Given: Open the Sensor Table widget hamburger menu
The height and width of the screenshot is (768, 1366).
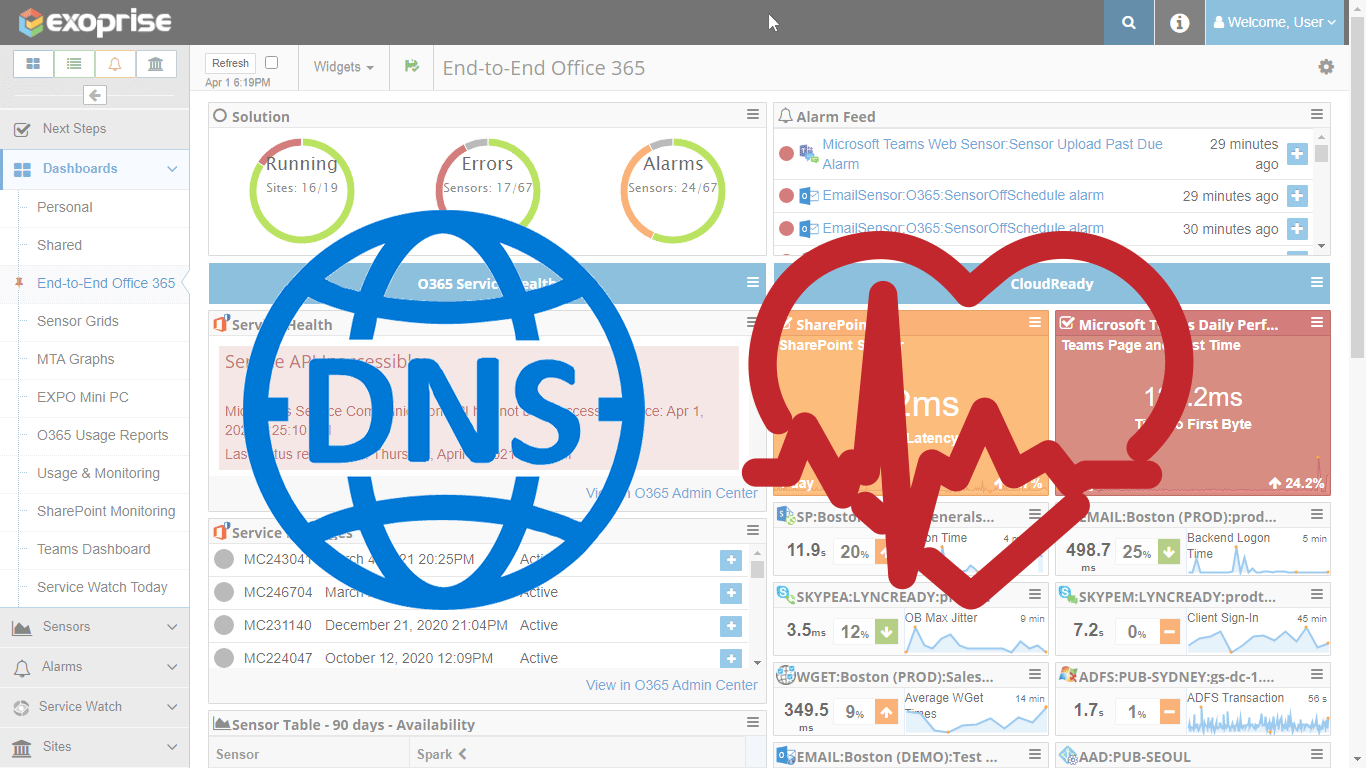Looking at the screenshot, I should coord(753,723).
